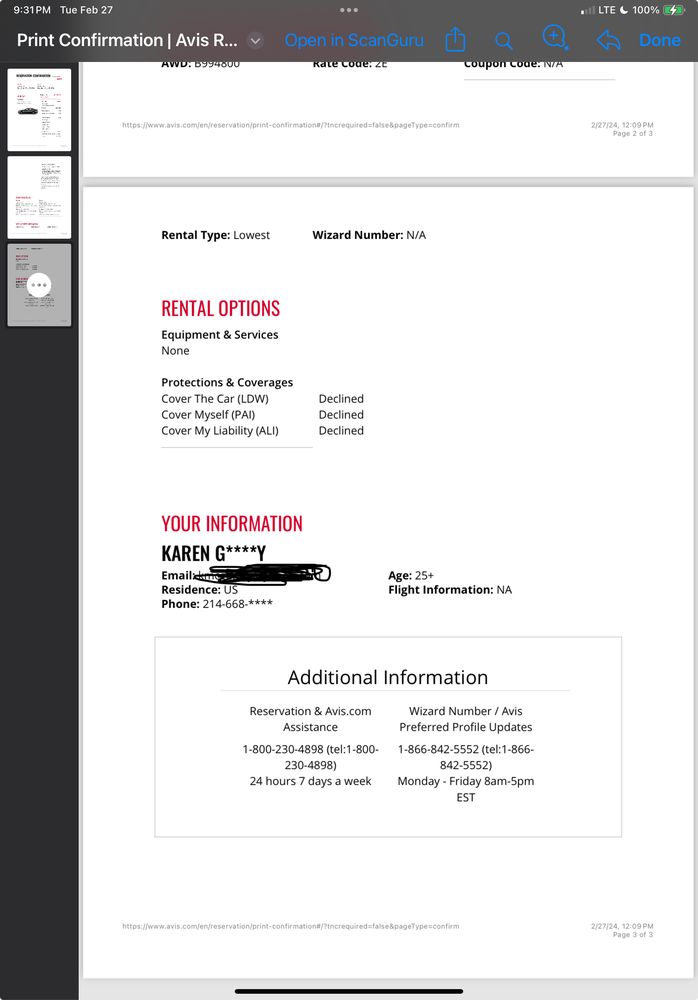This screenshot has width=698, height=1000.
Task: Tap the three-dot multitasking indicator
Action: pos(349,10)
